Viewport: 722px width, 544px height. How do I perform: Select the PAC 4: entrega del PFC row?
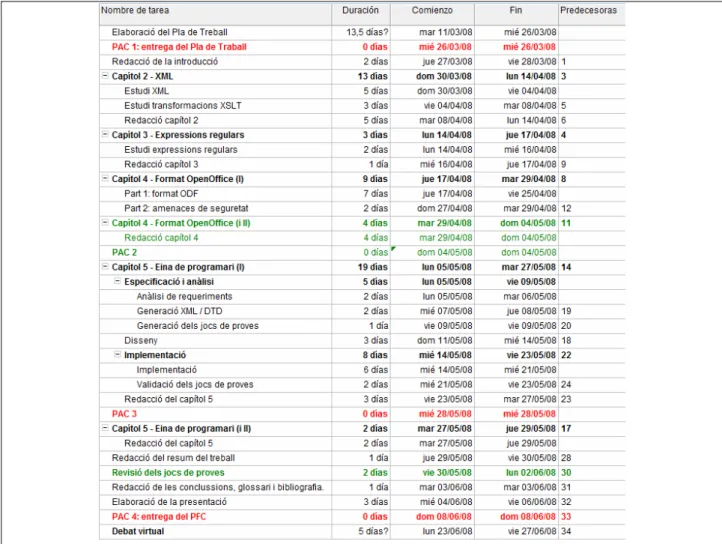point(362,516)
